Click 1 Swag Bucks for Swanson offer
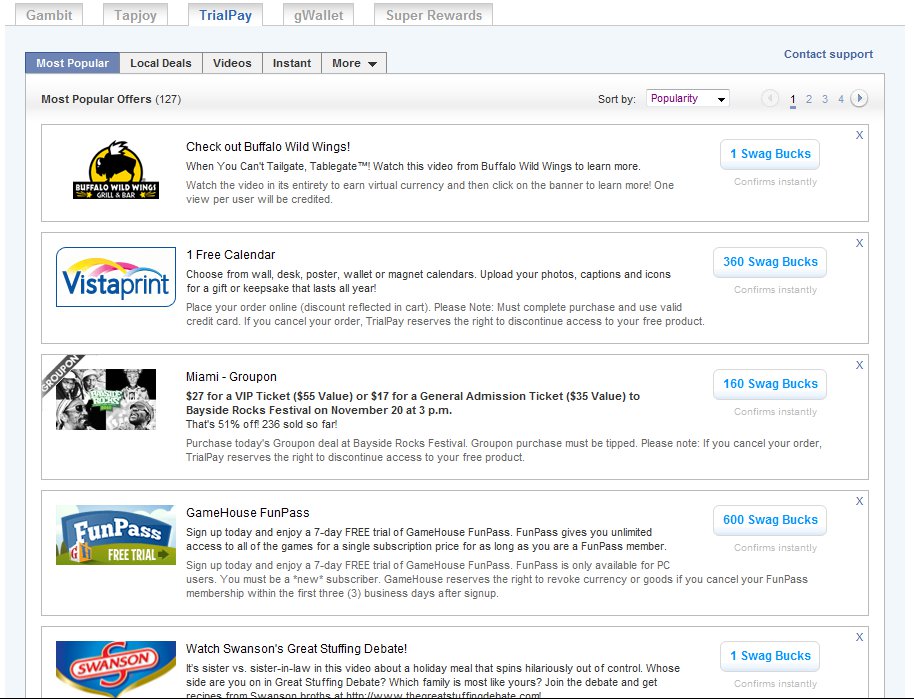Image resolution: width=914 pixels, height=699 pixels. (770, 656)
